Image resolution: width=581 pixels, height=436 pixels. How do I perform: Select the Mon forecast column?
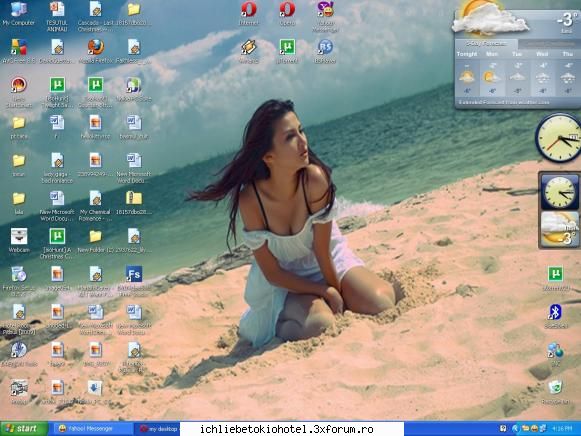492,73
